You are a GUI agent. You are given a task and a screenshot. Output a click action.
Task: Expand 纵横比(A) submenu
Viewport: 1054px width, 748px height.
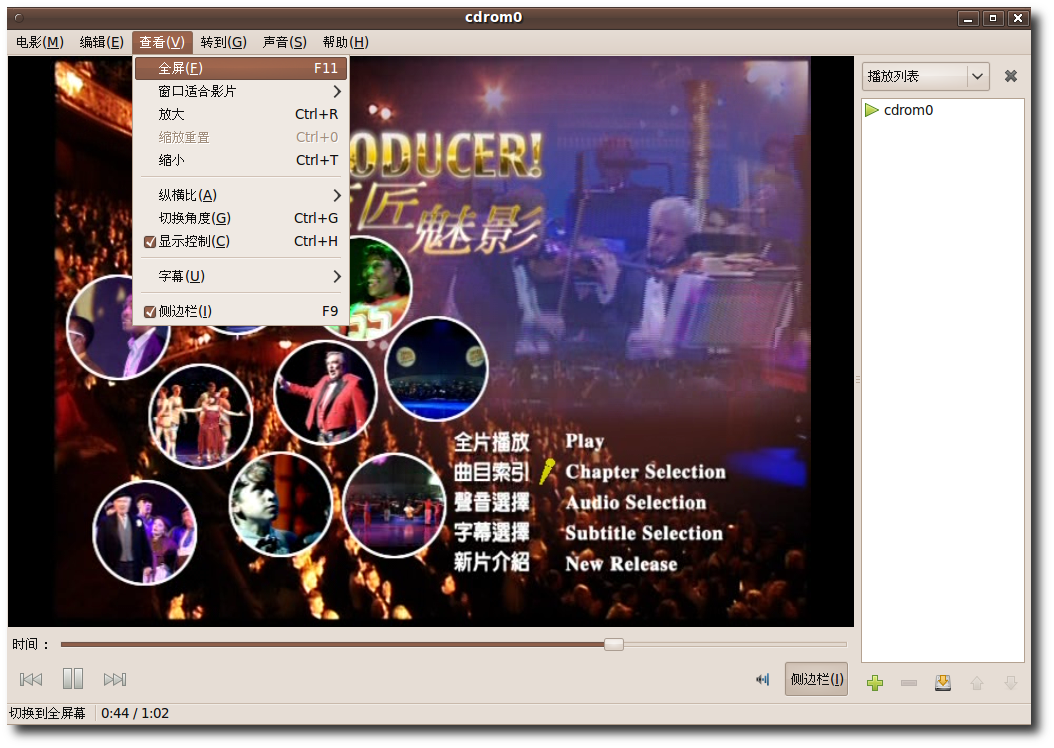(241, 196)
